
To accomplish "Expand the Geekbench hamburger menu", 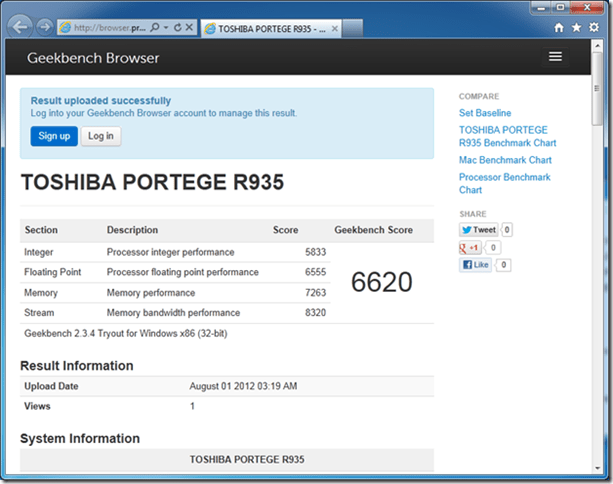I will 555,57.
